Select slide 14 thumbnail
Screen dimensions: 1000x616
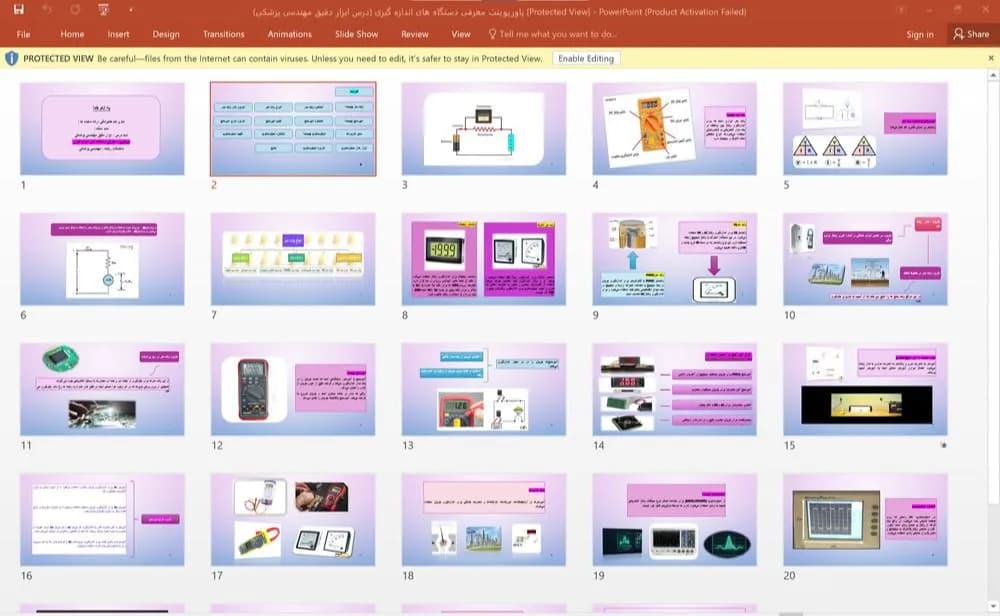pyautogui.click(x=675, y=389)
